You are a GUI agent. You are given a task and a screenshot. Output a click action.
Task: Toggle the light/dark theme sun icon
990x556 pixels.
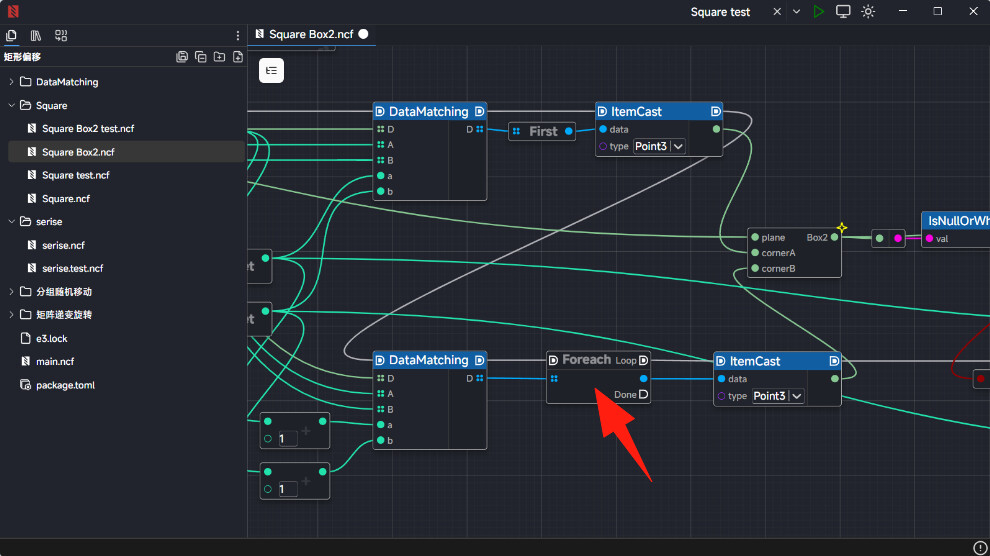click(x=868, y=11)
